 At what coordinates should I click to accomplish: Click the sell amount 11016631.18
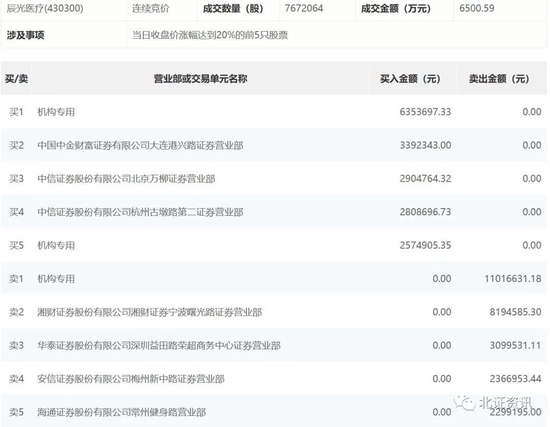pos(513,279)
